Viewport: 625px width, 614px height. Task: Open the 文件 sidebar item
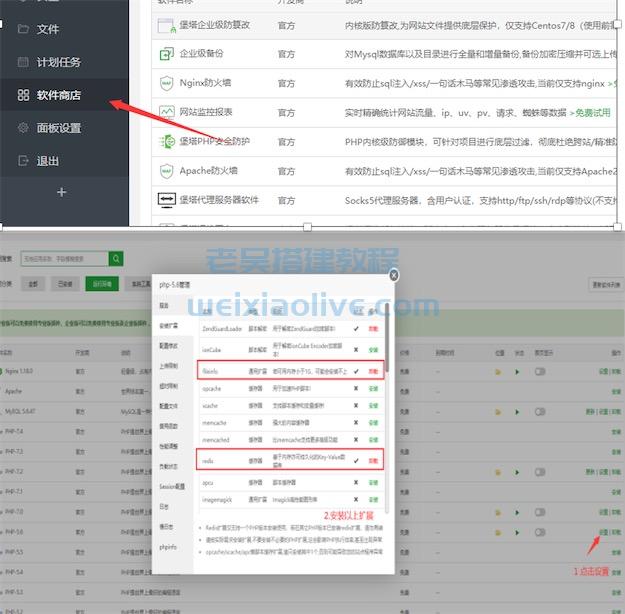(x=38, y=29)
